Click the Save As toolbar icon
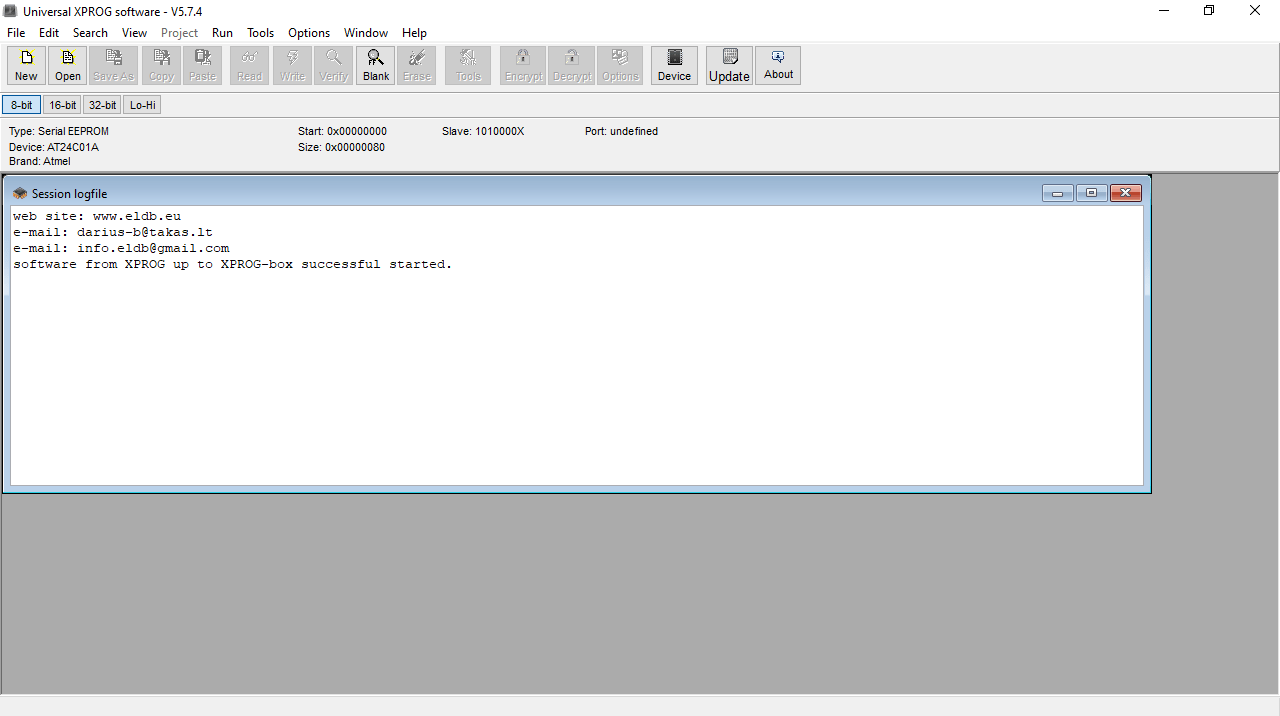The width and height of the screenshot is (1280, 716). [113, 65]
